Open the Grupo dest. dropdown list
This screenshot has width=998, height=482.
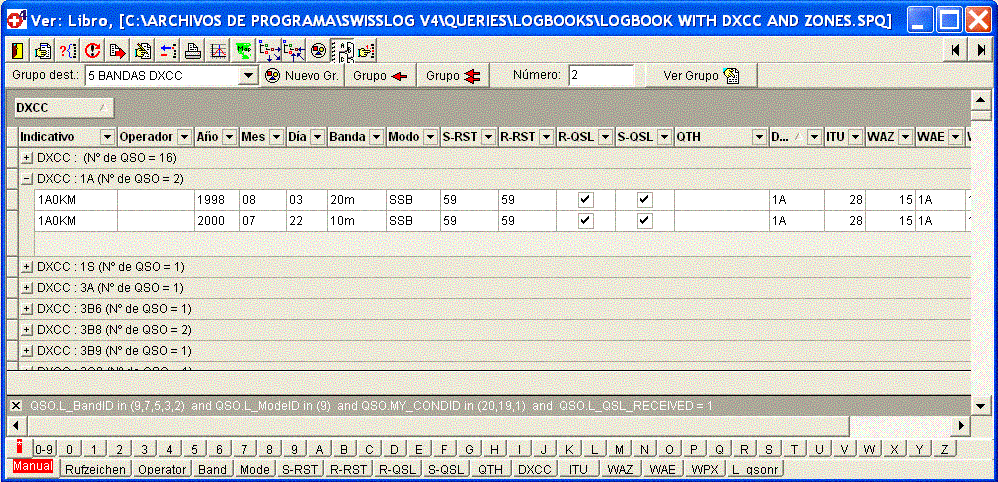click(x=249, y=76)
